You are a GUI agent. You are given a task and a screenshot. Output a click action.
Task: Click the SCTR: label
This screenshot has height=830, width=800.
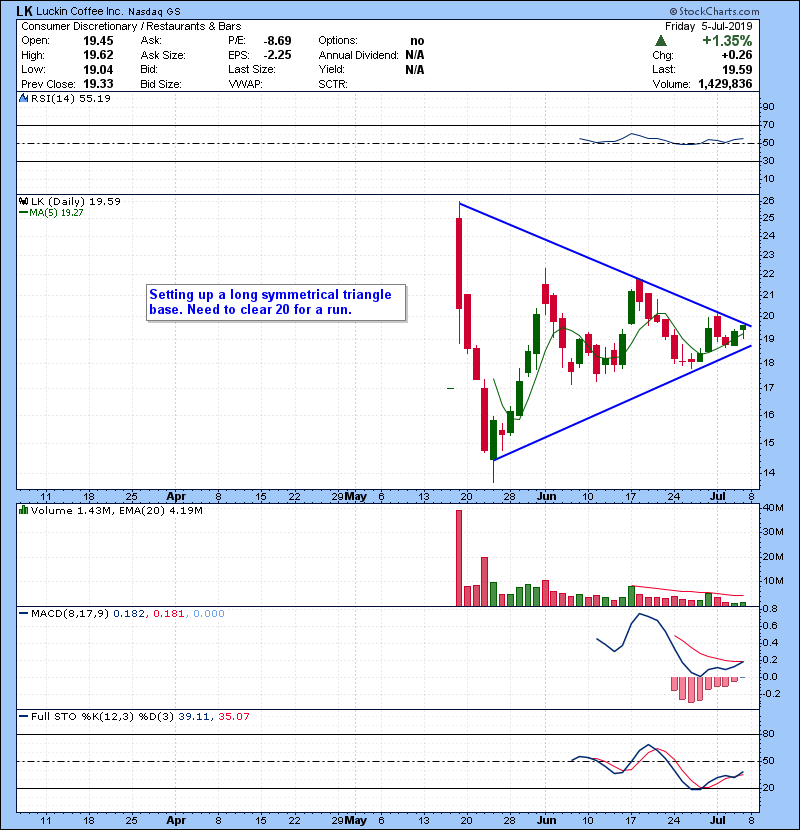[333, 84]
